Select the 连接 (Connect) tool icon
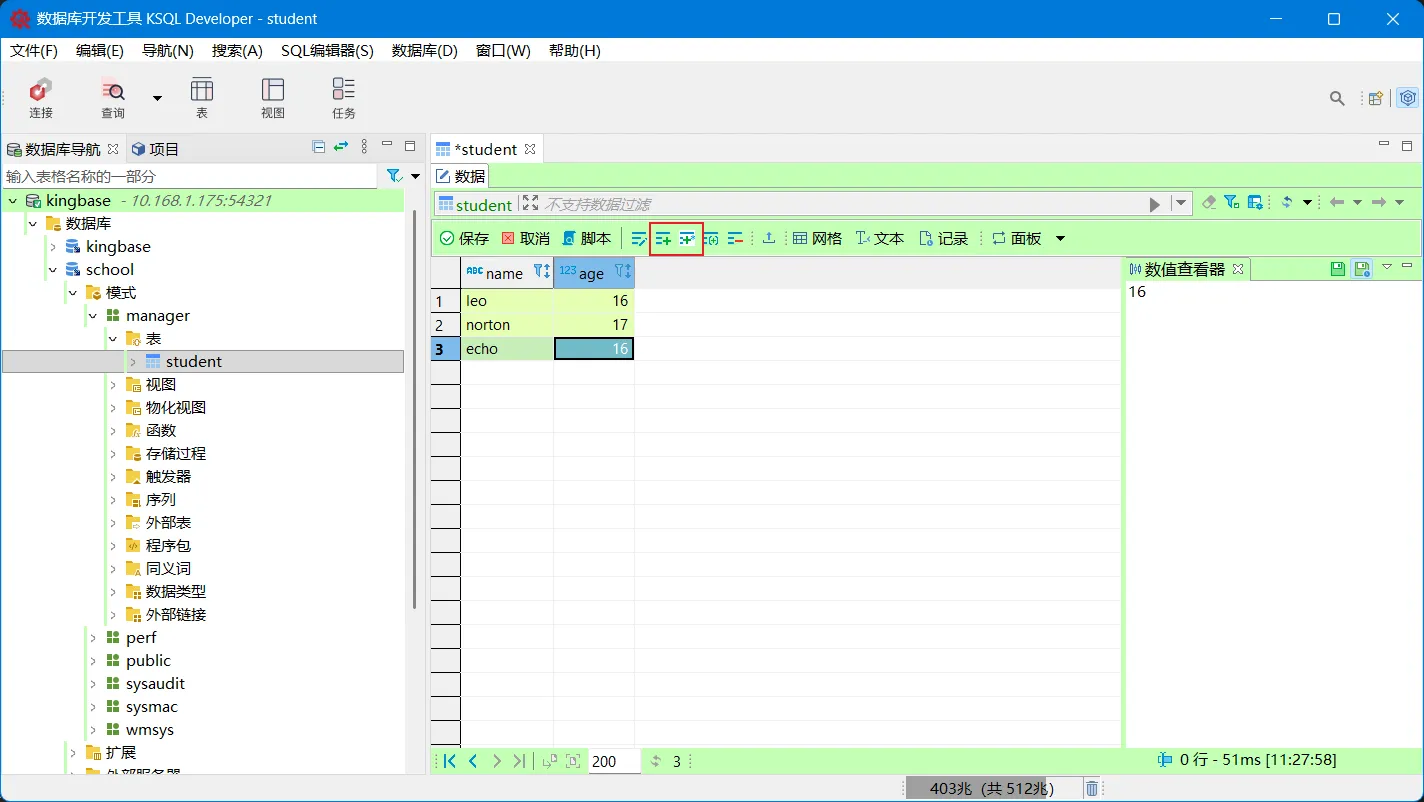Viewport: 1424px width, 802px height. point(40,97)
